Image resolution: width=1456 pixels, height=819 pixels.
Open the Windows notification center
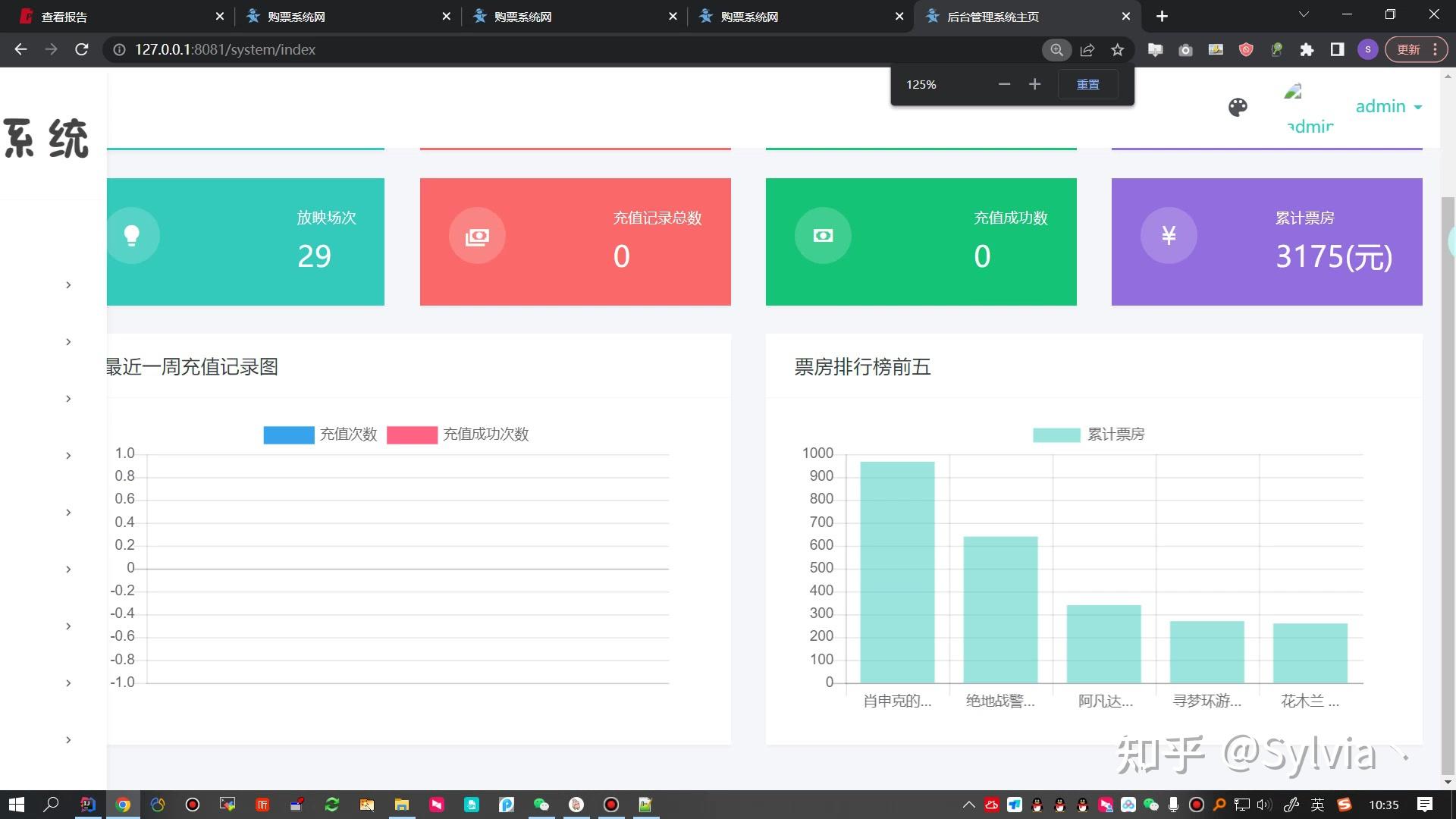(x=1425, y=805)
